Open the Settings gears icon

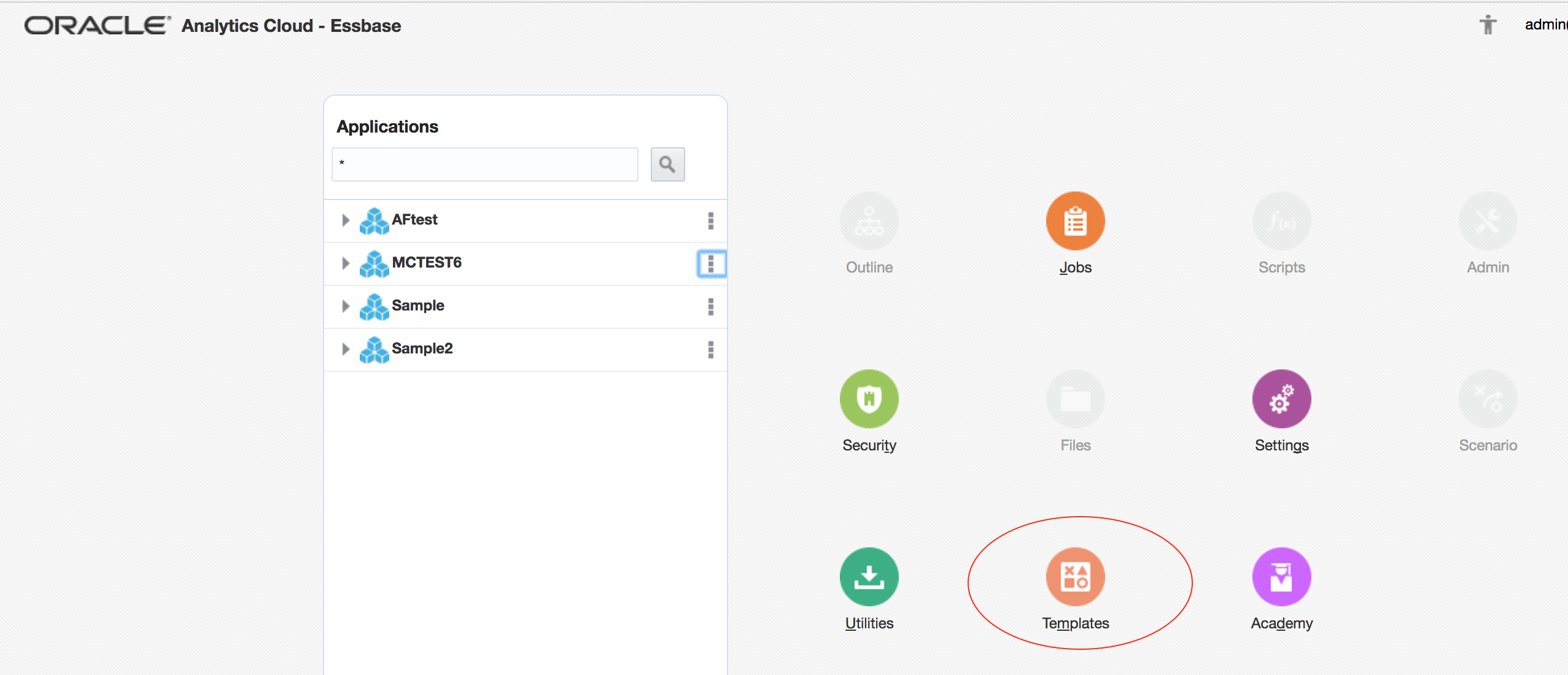[1281, 399]
